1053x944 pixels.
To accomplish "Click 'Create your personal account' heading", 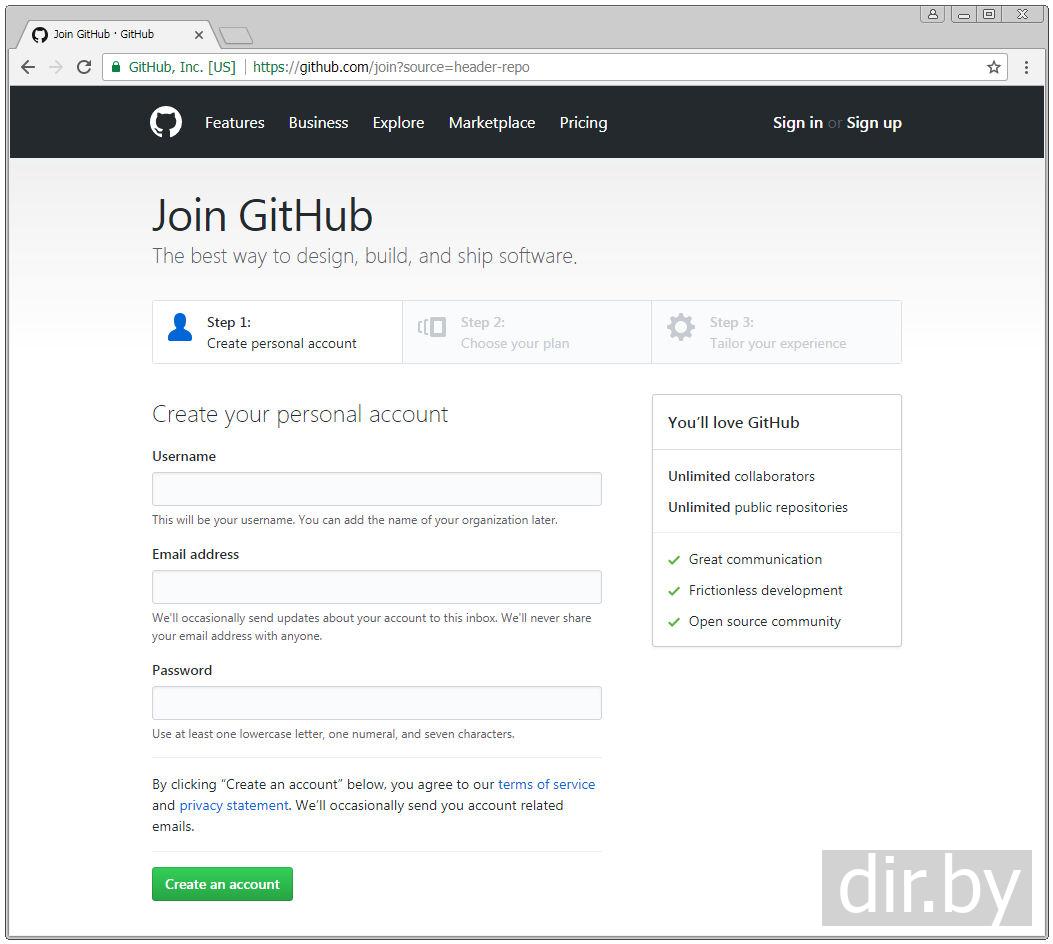I will click(300, 414).
